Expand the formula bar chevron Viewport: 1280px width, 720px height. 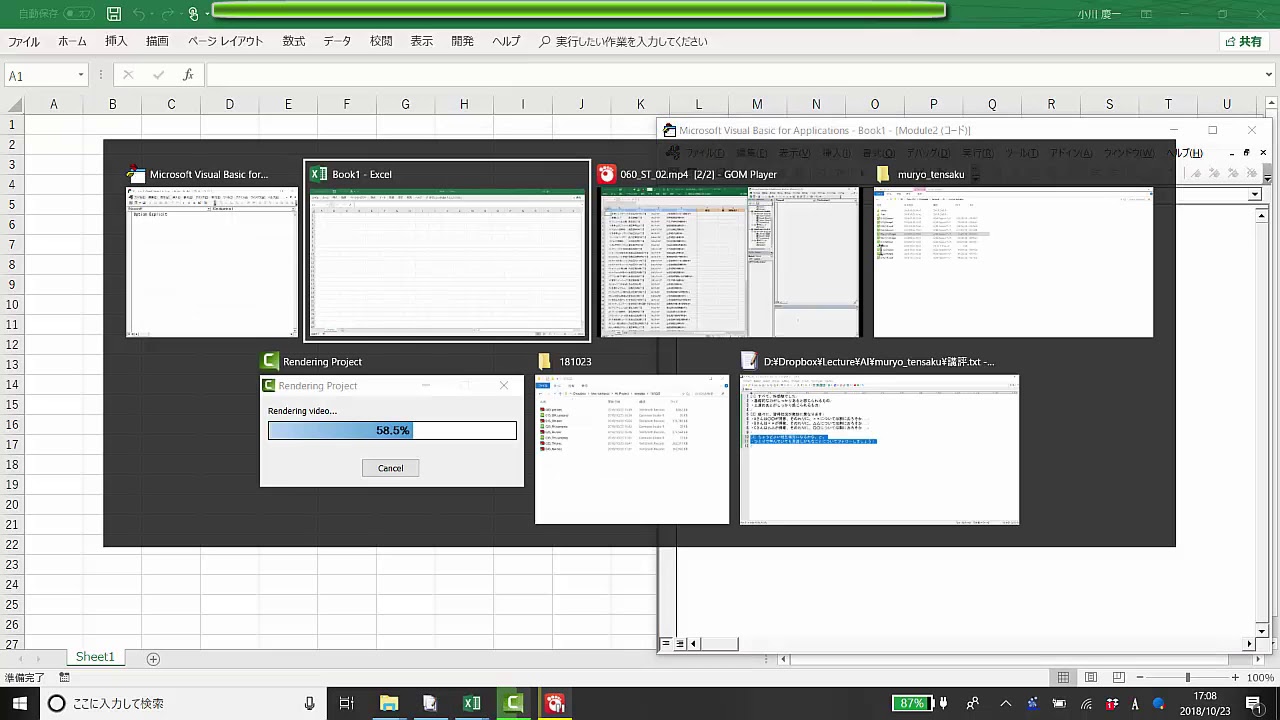click(1269, 75)
